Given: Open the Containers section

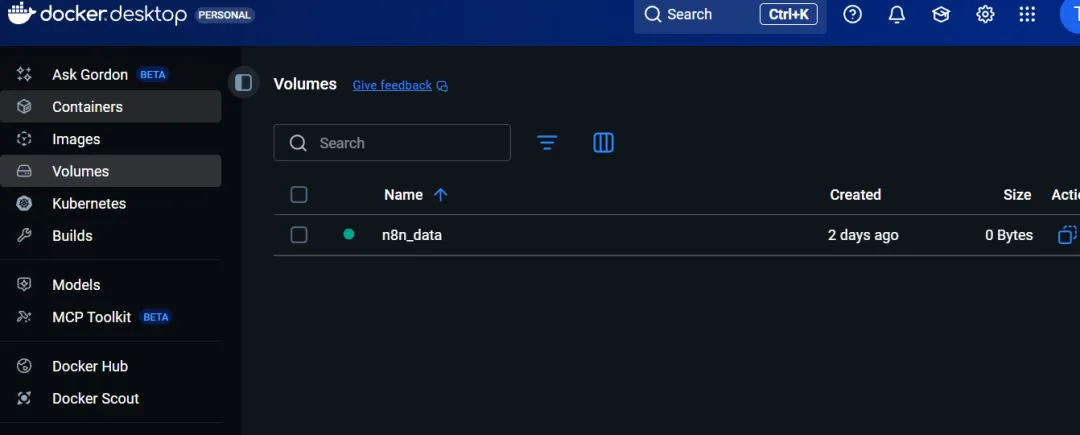Looking at the screenshot, I should (x=110, y=107).
